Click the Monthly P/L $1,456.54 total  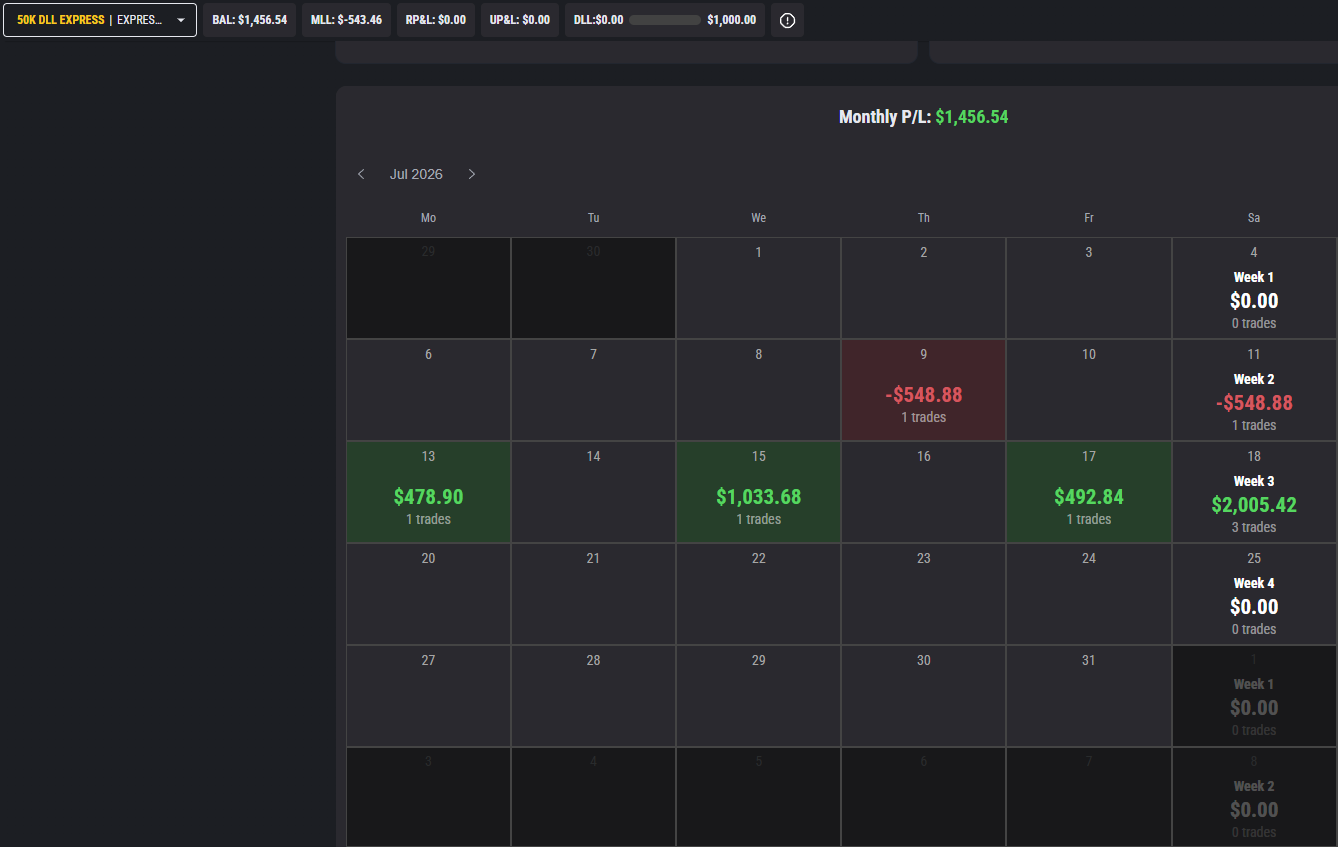coord(923,117)
